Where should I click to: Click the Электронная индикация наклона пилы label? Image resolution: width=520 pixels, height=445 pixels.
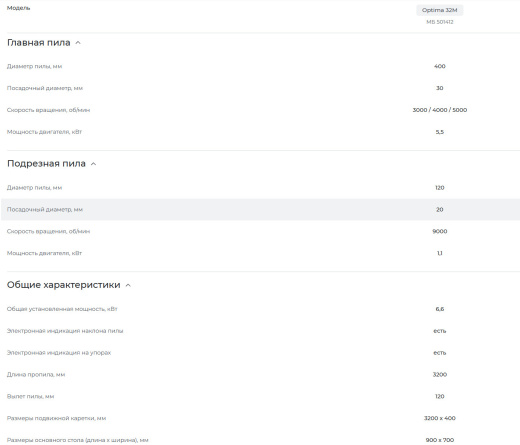pos(65,331)
